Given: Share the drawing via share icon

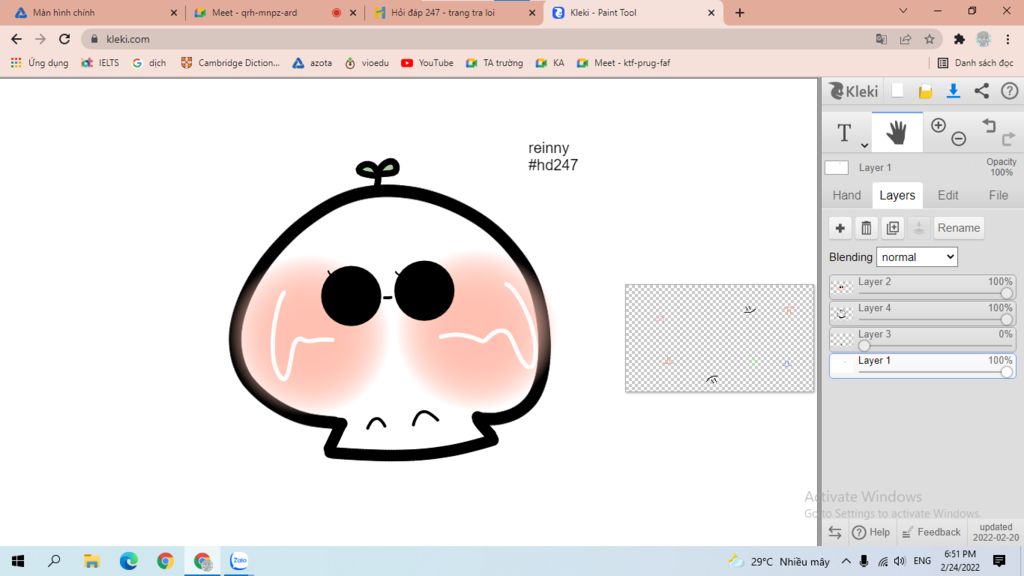Looking at the screenshot, I should [982, 91].
